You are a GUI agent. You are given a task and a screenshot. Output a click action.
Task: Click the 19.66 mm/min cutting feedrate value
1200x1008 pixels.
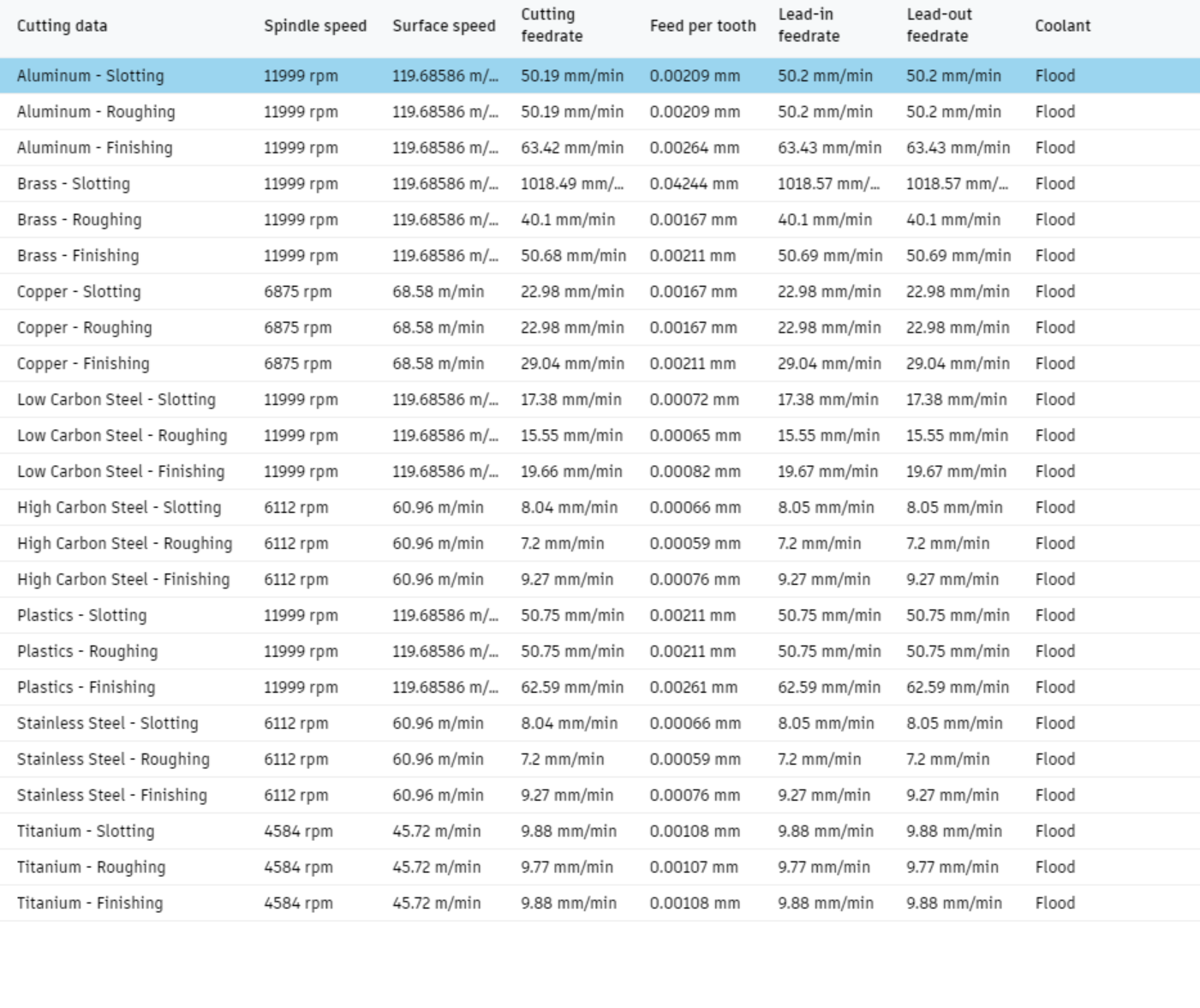click(x=572, y=471)
